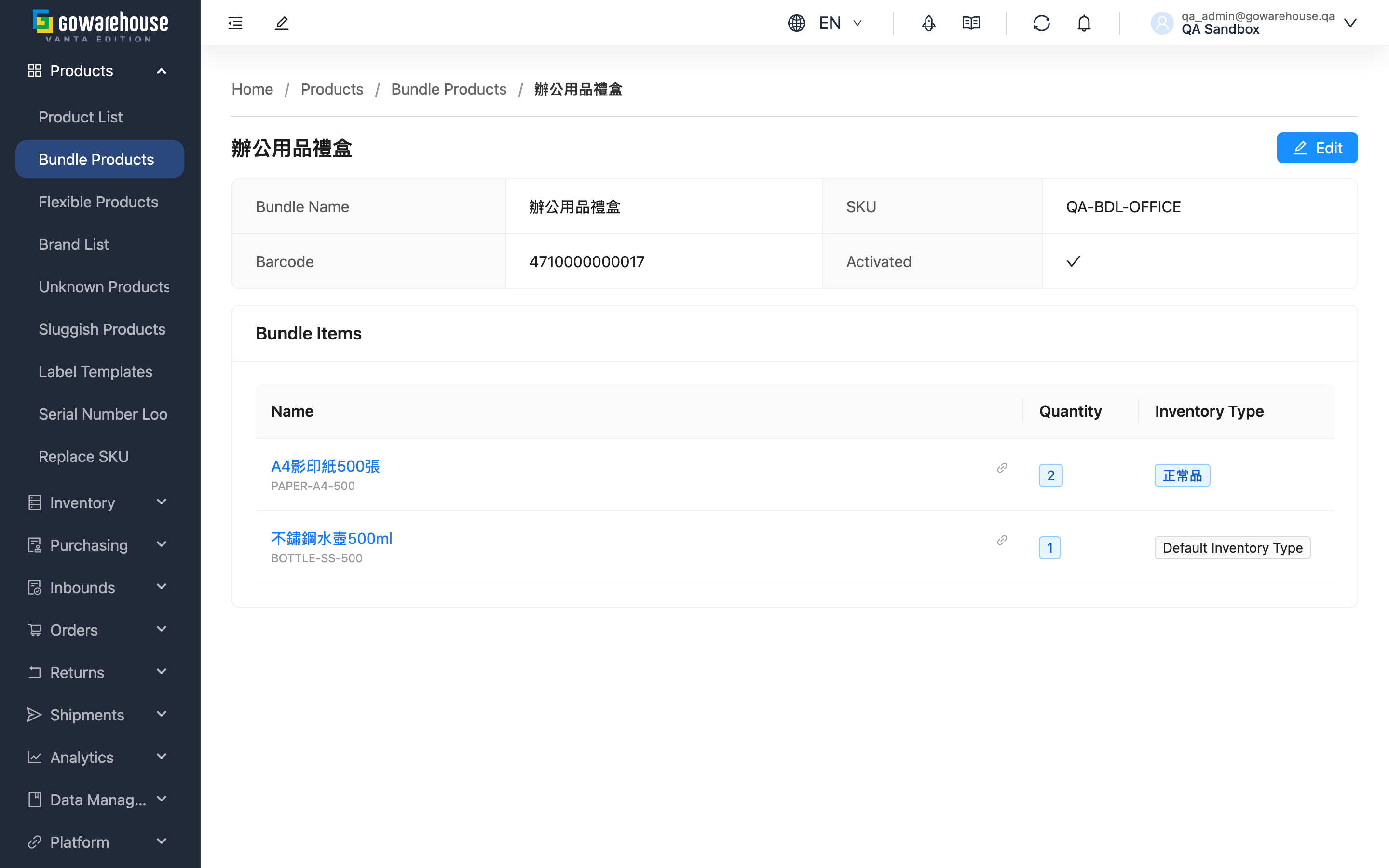Click the Default Inventory Type tag
Screen dimensions: 1389x868
(x=1232, y=548)
